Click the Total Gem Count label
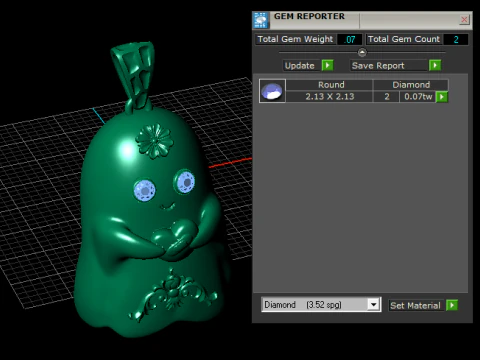This screenshot has width=480, height=360. 404,39
